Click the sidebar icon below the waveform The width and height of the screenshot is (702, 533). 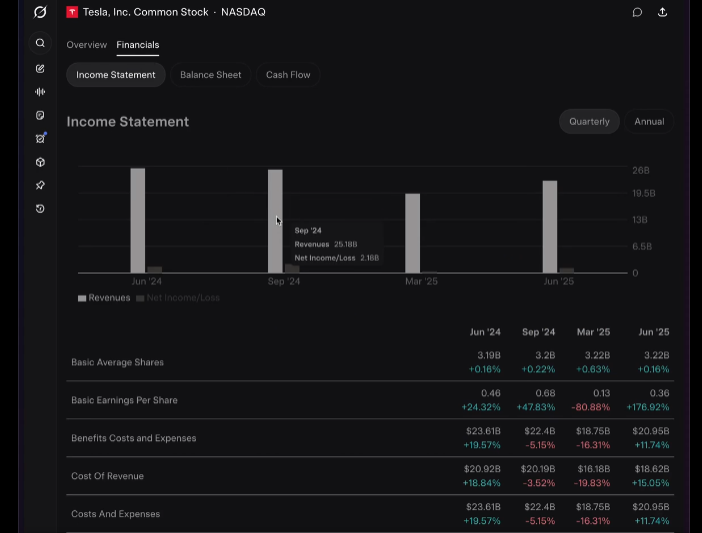[40, 115]
